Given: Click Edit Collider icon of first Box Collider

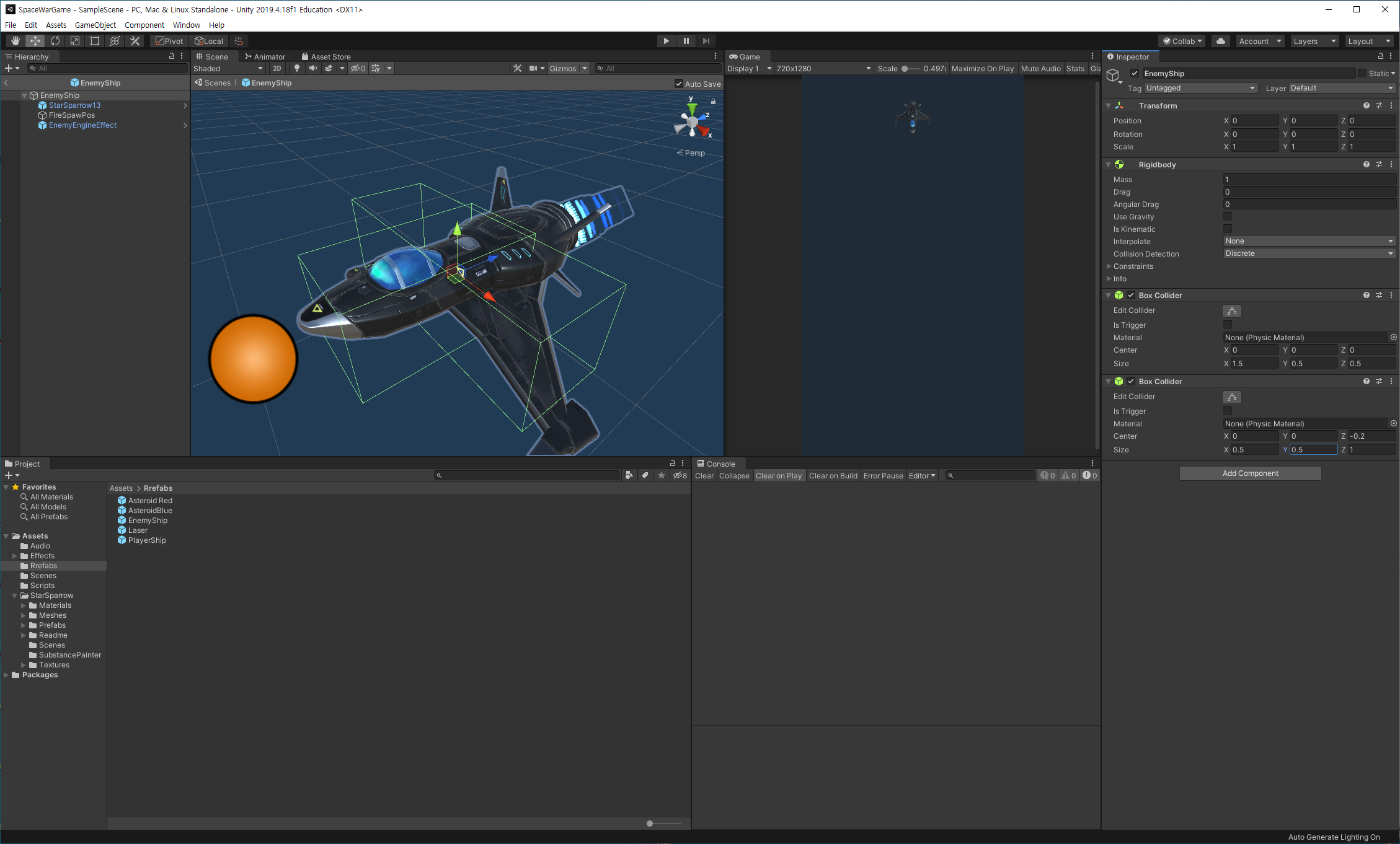Looking at the screenshot, I should (x=1231, y=311).
